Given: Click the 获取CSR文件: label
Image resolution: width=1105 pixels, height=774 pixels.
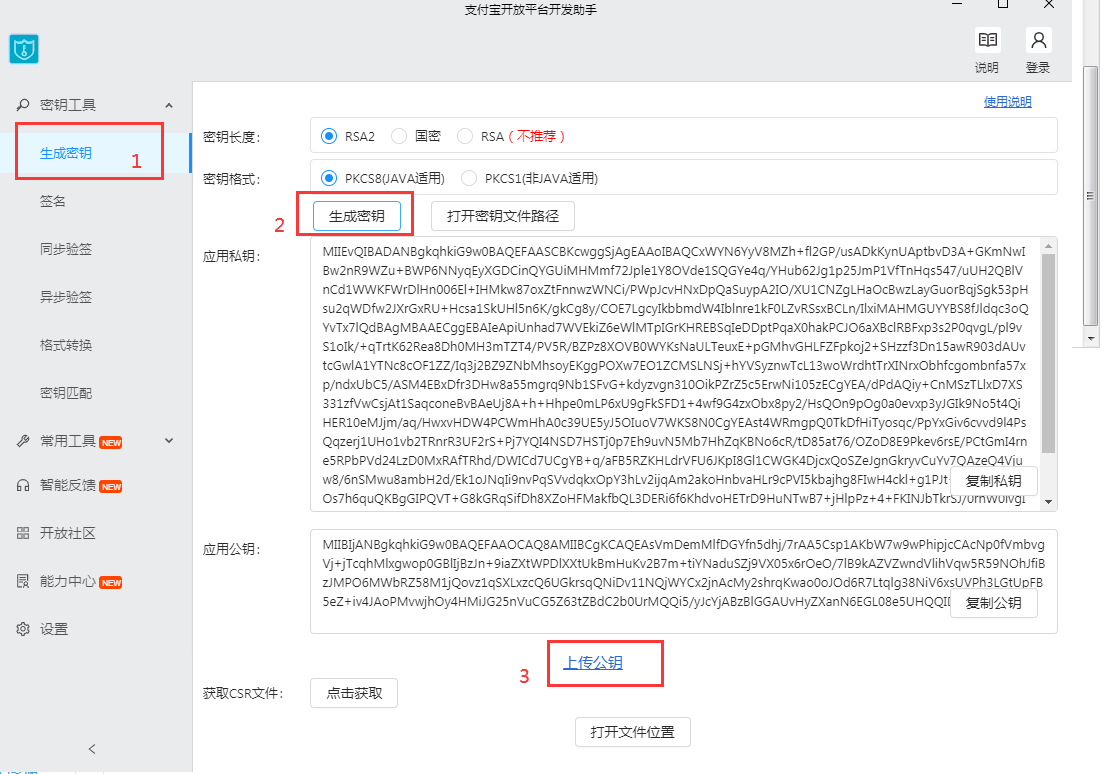Looking at the screenshot, I should tap(243, 694).
